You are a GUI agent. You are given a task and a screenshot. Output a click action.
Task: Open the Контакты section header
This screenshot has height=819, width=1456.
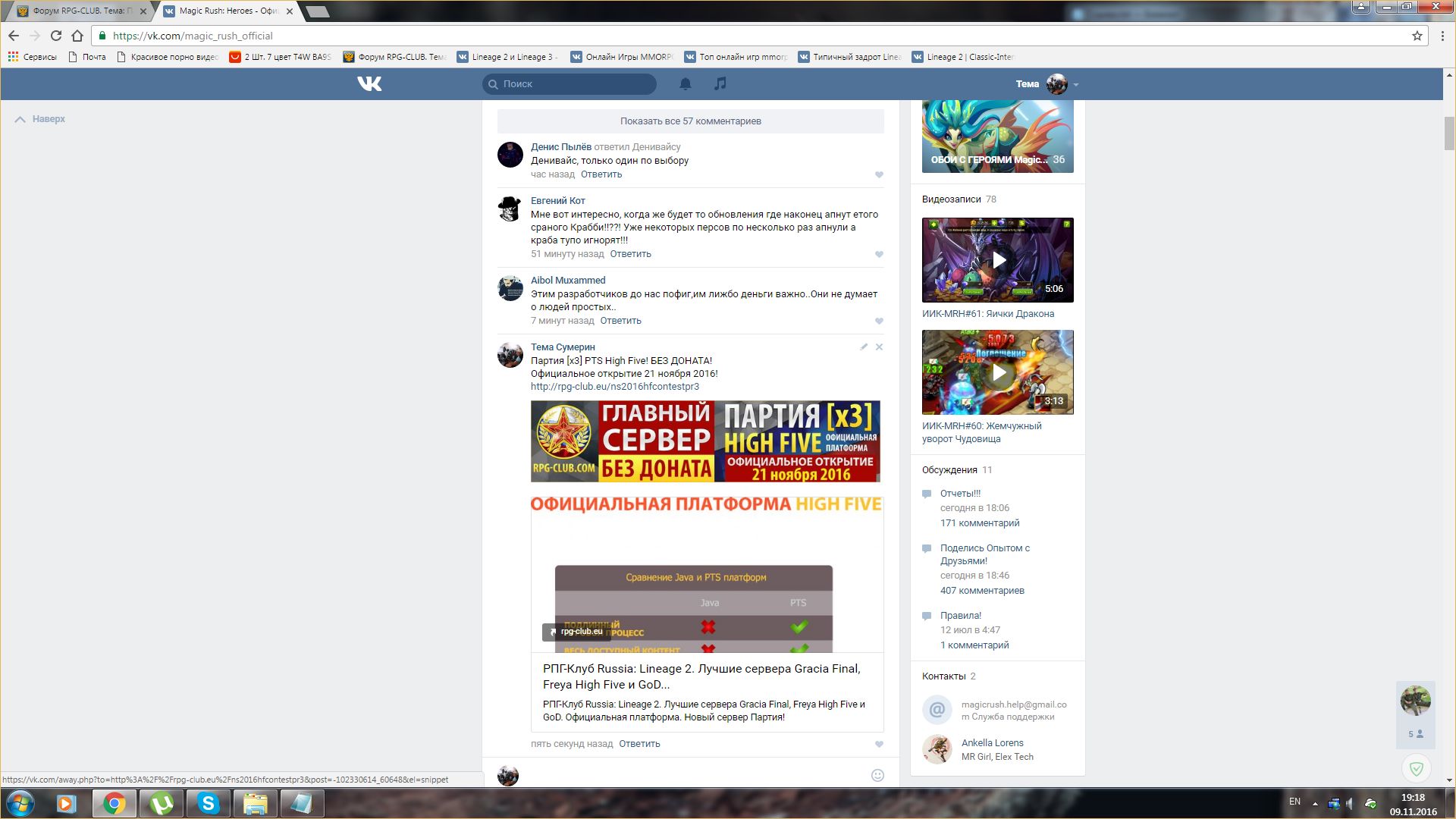944,676
